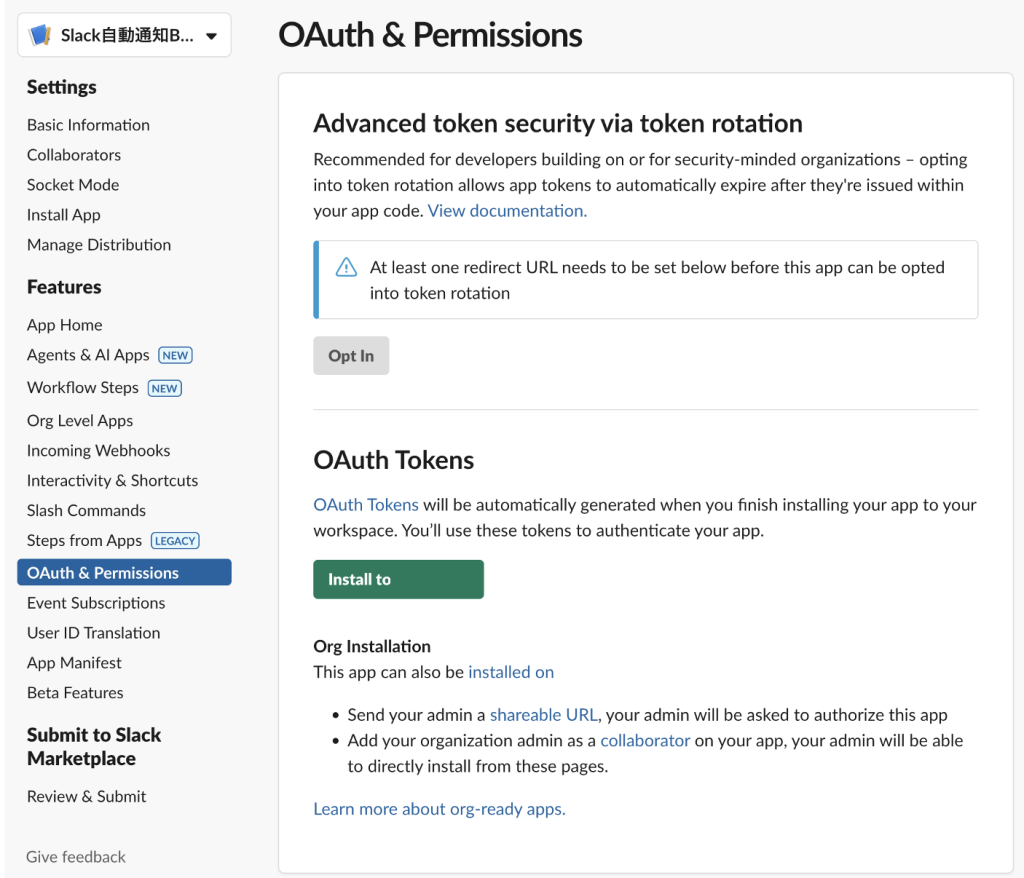Open Workflow Steps feature
1024x878 pixels.
point(83,388)
